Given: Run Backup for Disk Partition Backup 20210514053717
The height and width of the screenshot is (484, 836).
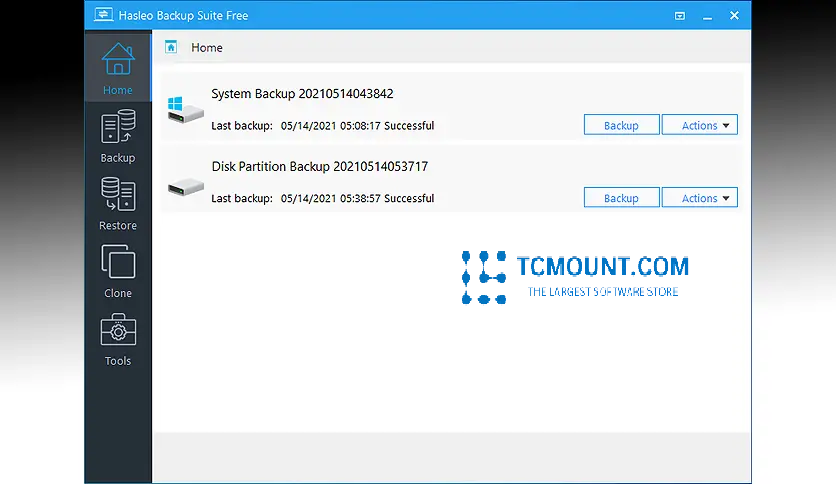Looking at the screenshot, I should point(621,198).
